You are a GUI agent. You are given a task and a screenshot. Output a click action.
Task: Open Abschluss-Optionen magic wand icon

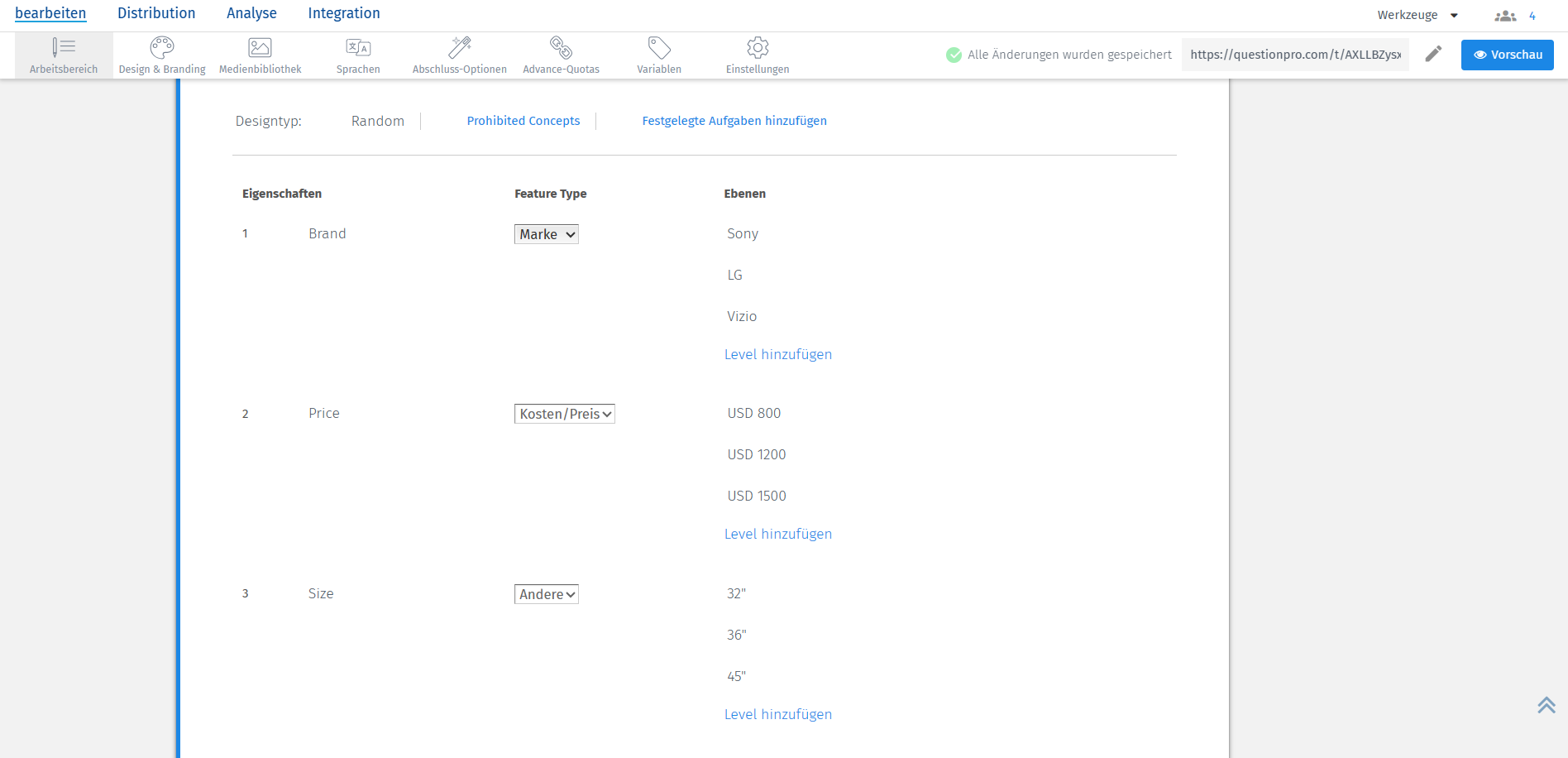coord(460,48)
